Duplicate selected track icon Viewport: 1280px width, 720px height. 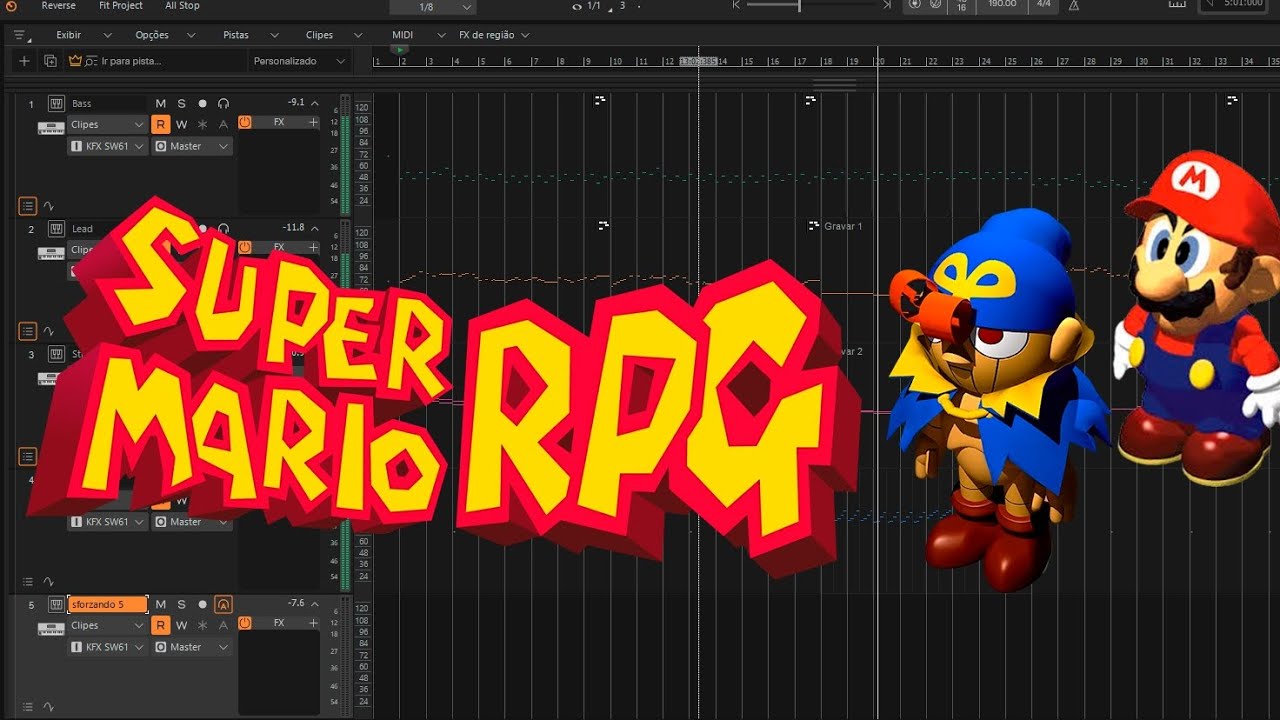point(50,61)
